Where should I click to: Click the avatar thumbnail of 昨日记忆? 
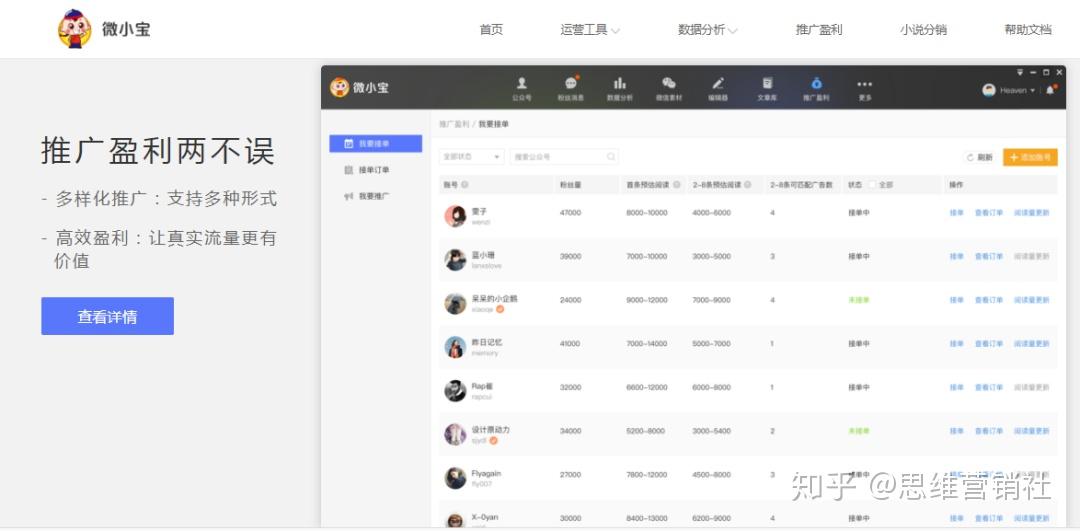click(455, 347)
